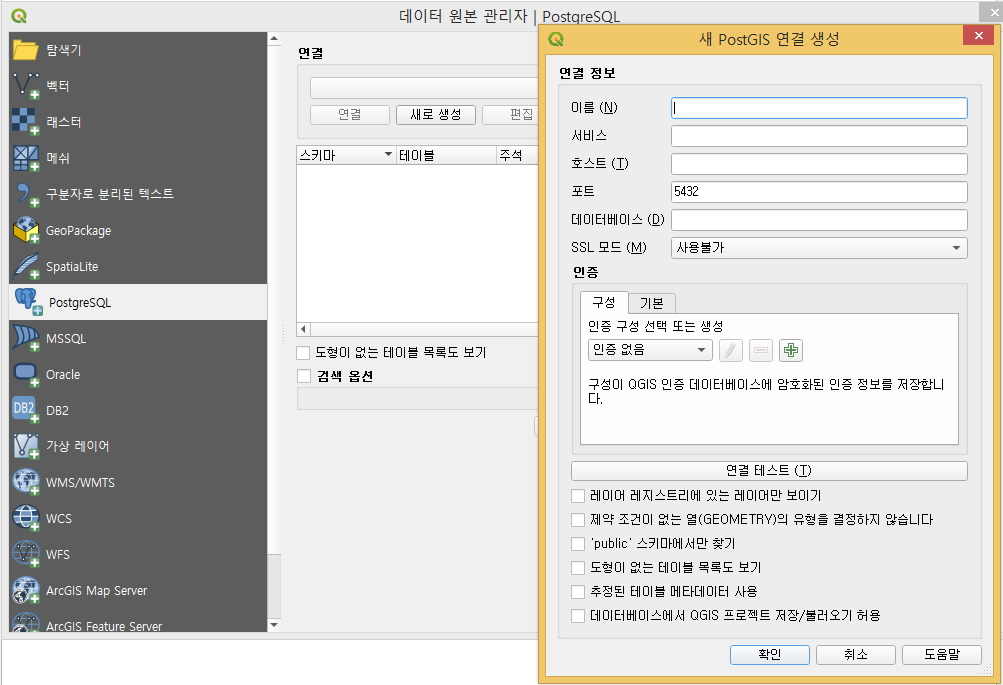Image resolution: width=1003 pixels, height=685 pixels.
Task: Open the SSL 모드 dropdown
Action: (819, 248)
